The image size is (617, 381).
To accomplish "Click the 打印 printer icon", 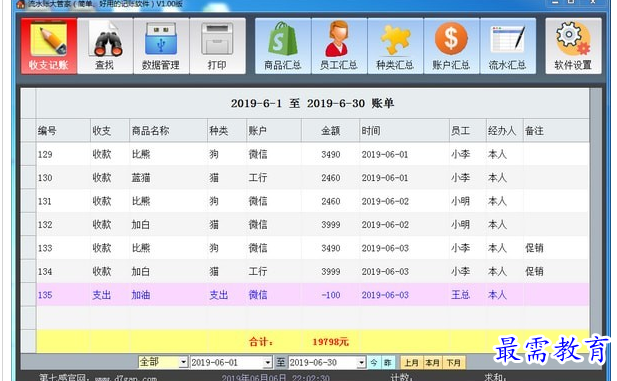I will click(x=217, y=46).
